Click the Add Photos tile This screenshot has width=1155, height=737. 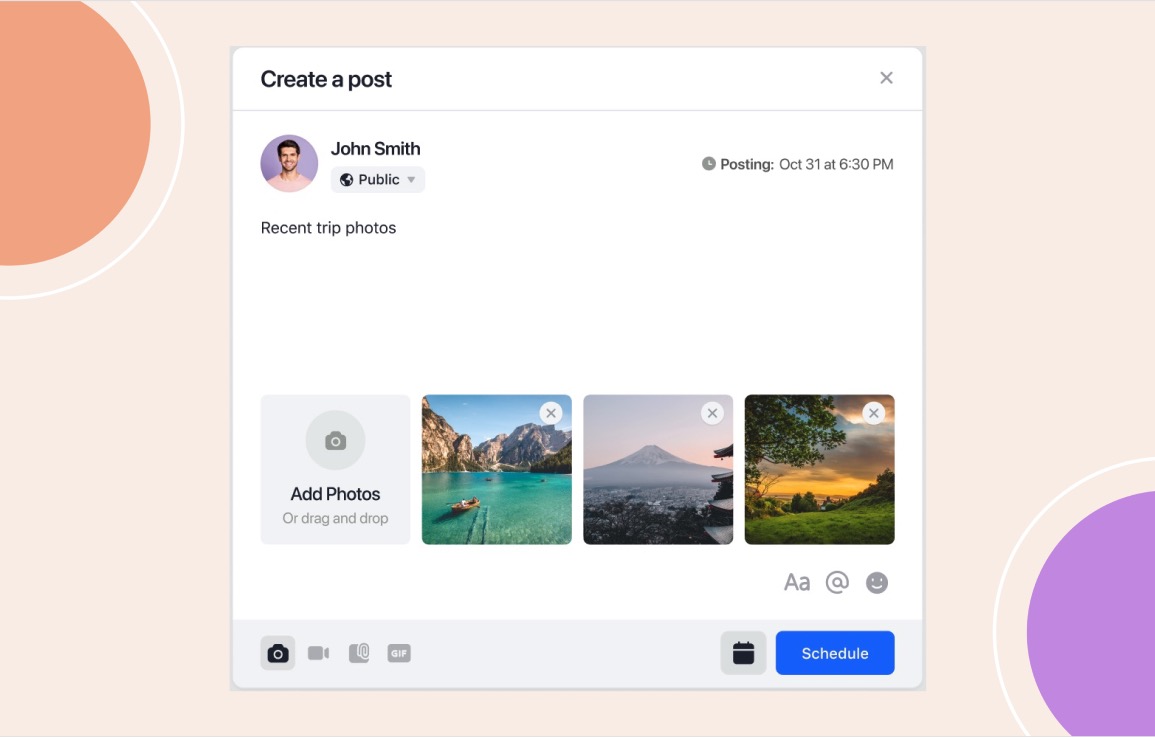tap(335, 470)
